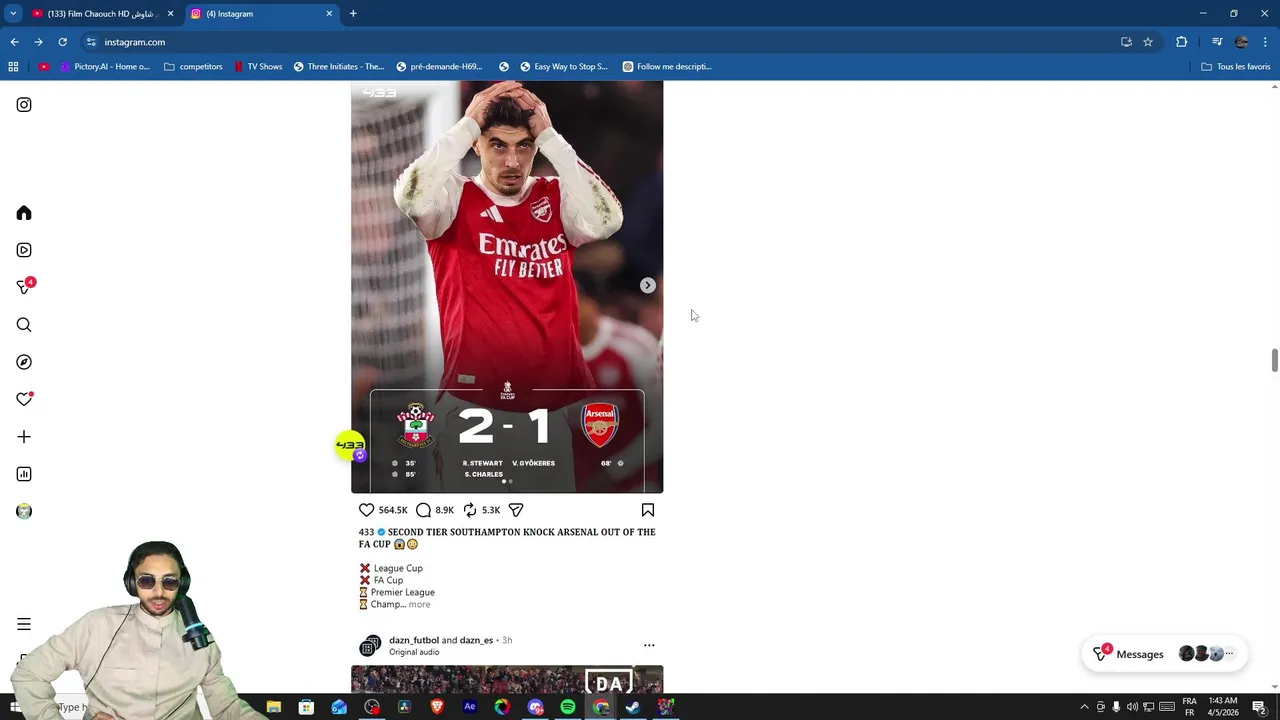1280x720 pixels.
Task: Show hidden system tray icons
Action: [1084, 707]
